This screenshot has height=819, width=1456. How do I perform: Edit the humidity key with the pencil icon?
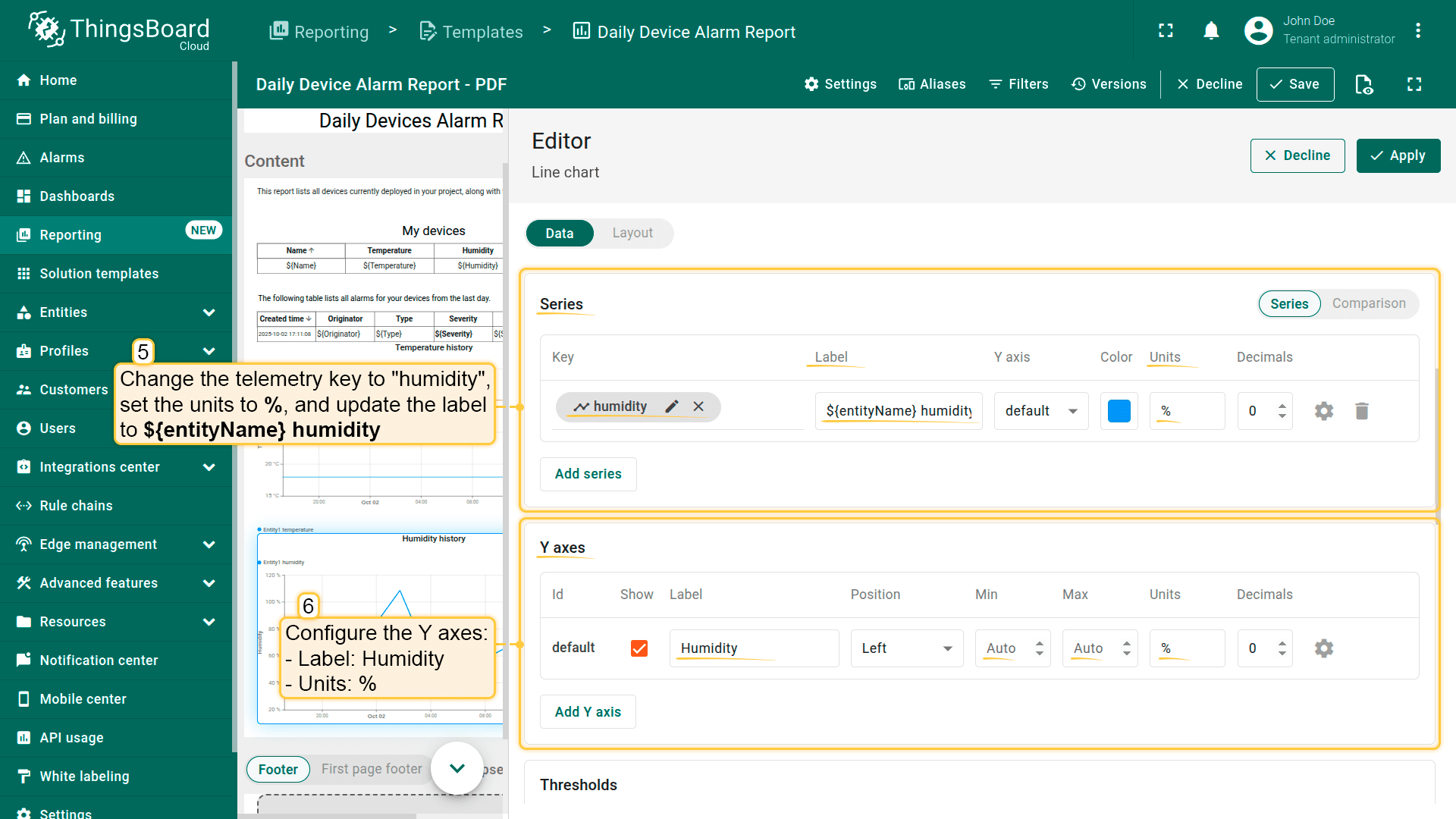click(671, 406)
